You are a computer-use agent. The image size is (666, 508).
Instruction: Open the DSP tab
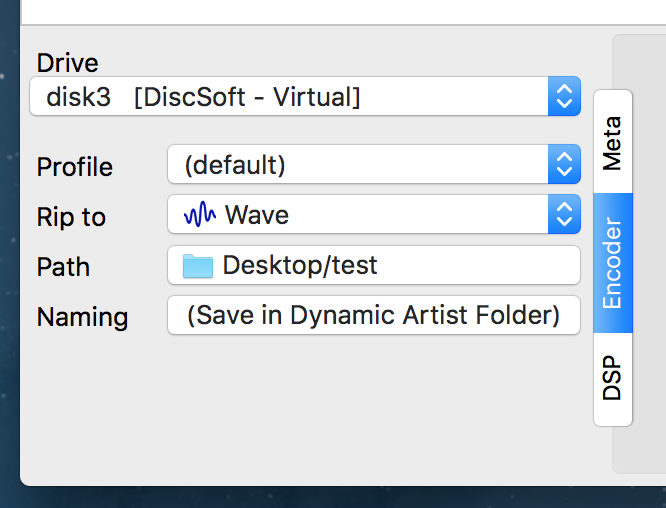tap(612, 379)
